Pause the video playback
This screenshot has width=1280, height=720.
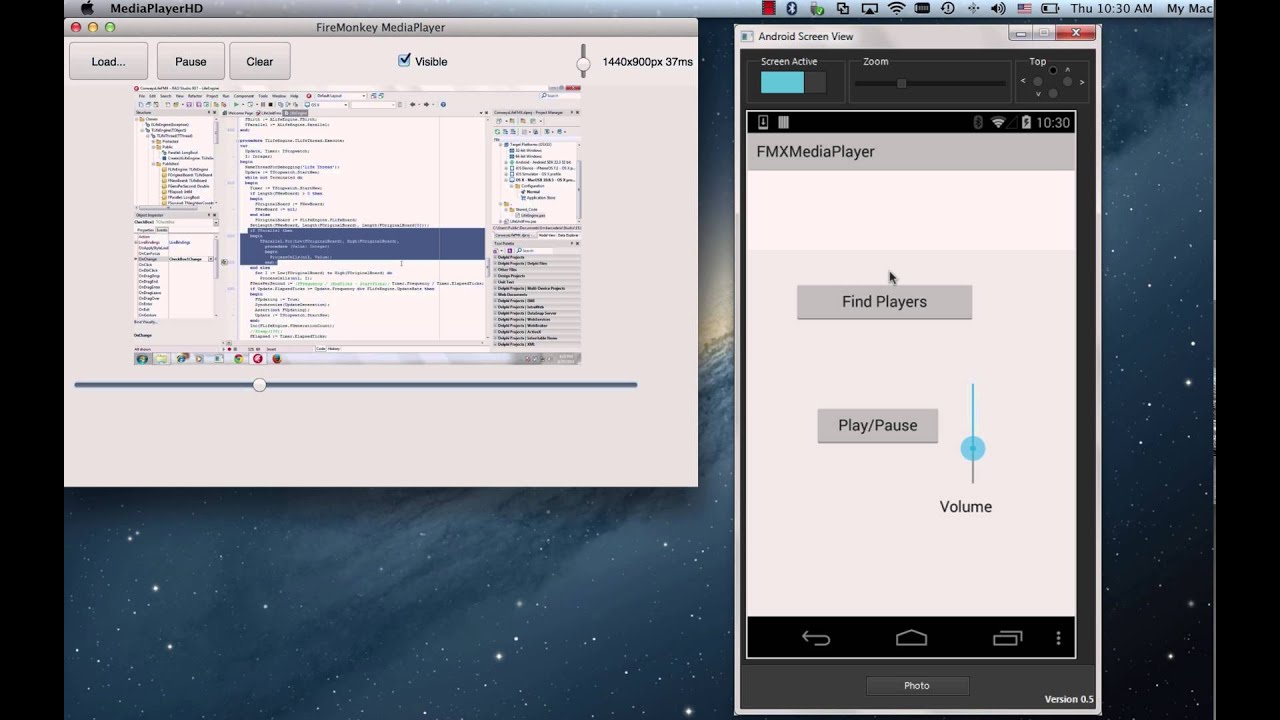coord(190,61)
